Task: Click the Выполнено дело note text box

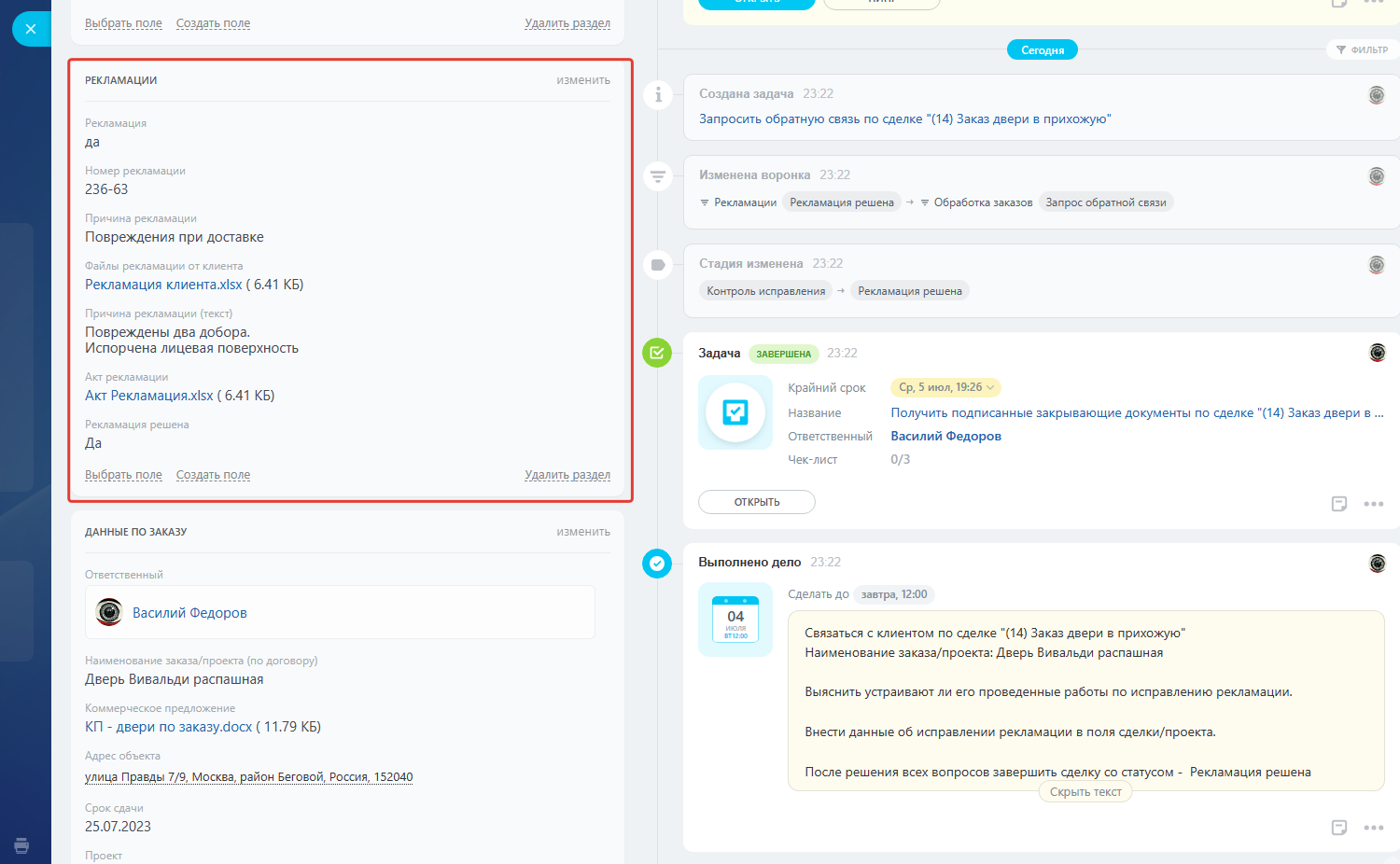Action: (1085, 701)
